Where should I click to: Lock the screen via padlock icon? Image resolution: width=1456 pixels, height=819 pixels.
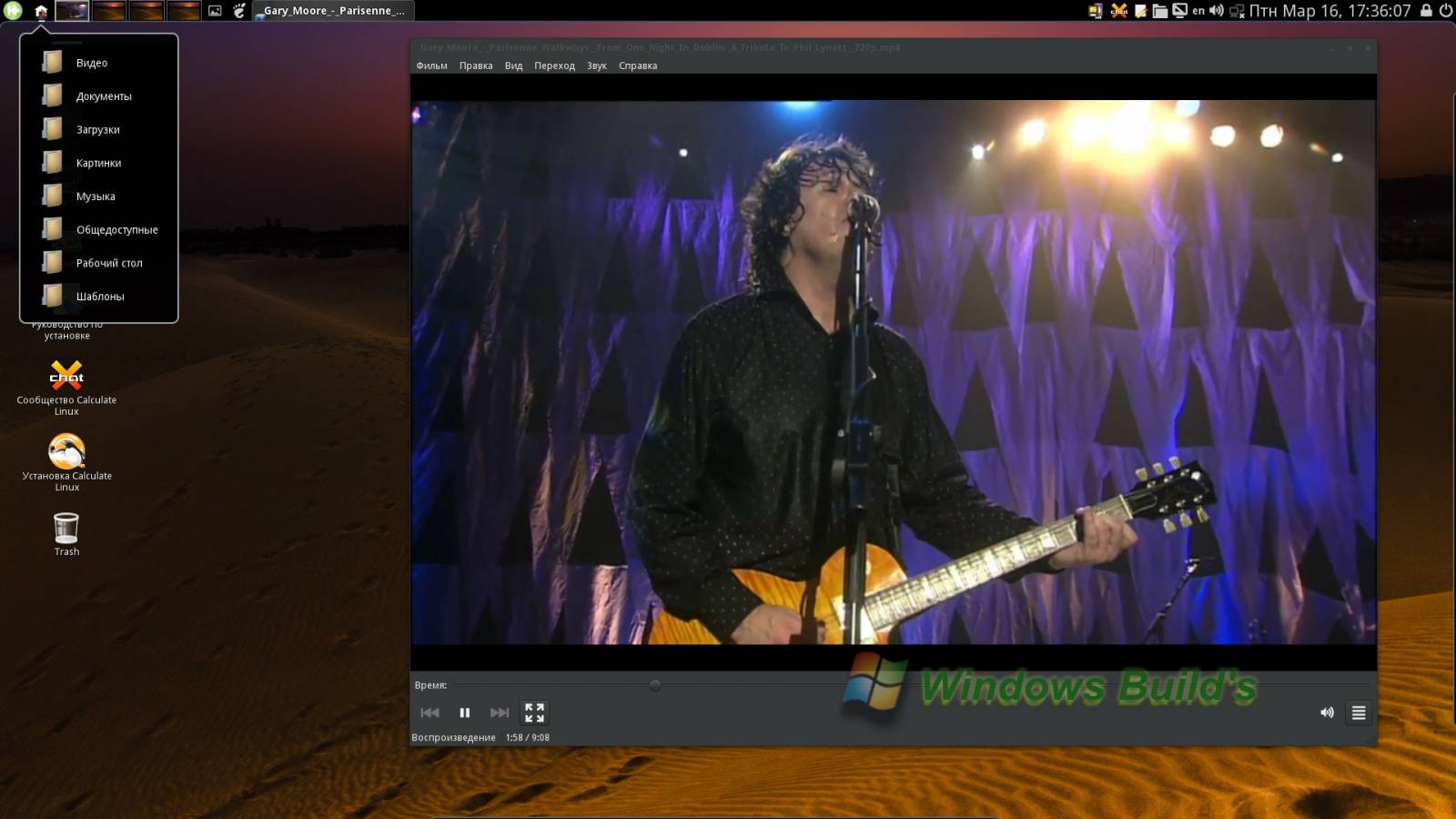point(1426,11)
